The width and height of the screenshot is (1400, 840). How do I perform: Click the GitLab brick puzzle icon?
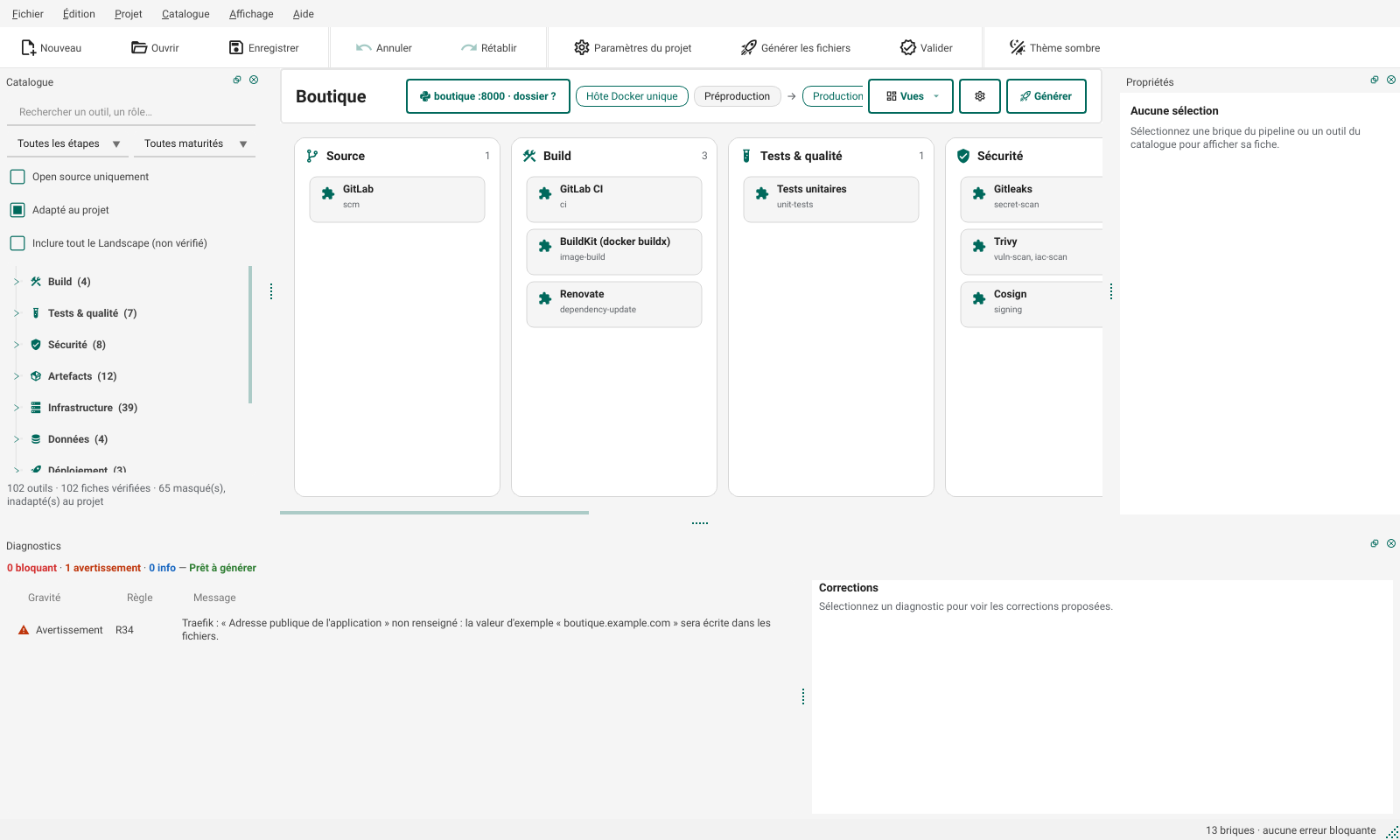pos(328,194)
